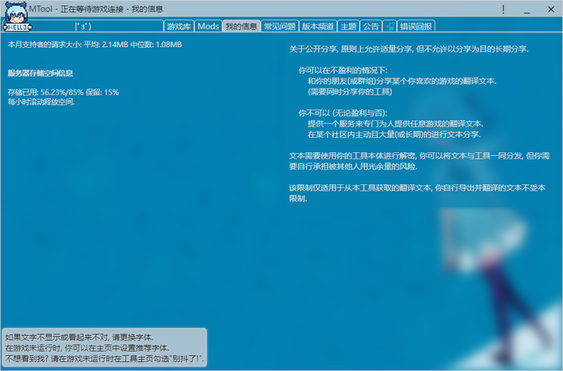Click the Cirno mascot avatar icon
The width and height of the screenshot is (563, 371).
coord(17,17)
